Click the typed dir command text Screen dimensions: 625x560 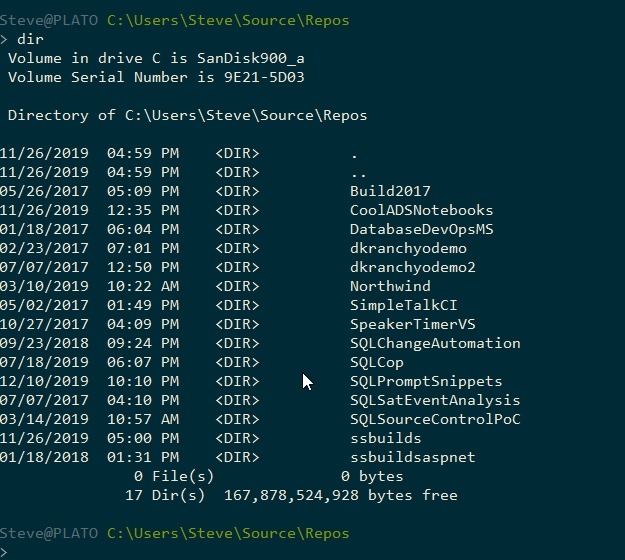[x=30, y=39]
